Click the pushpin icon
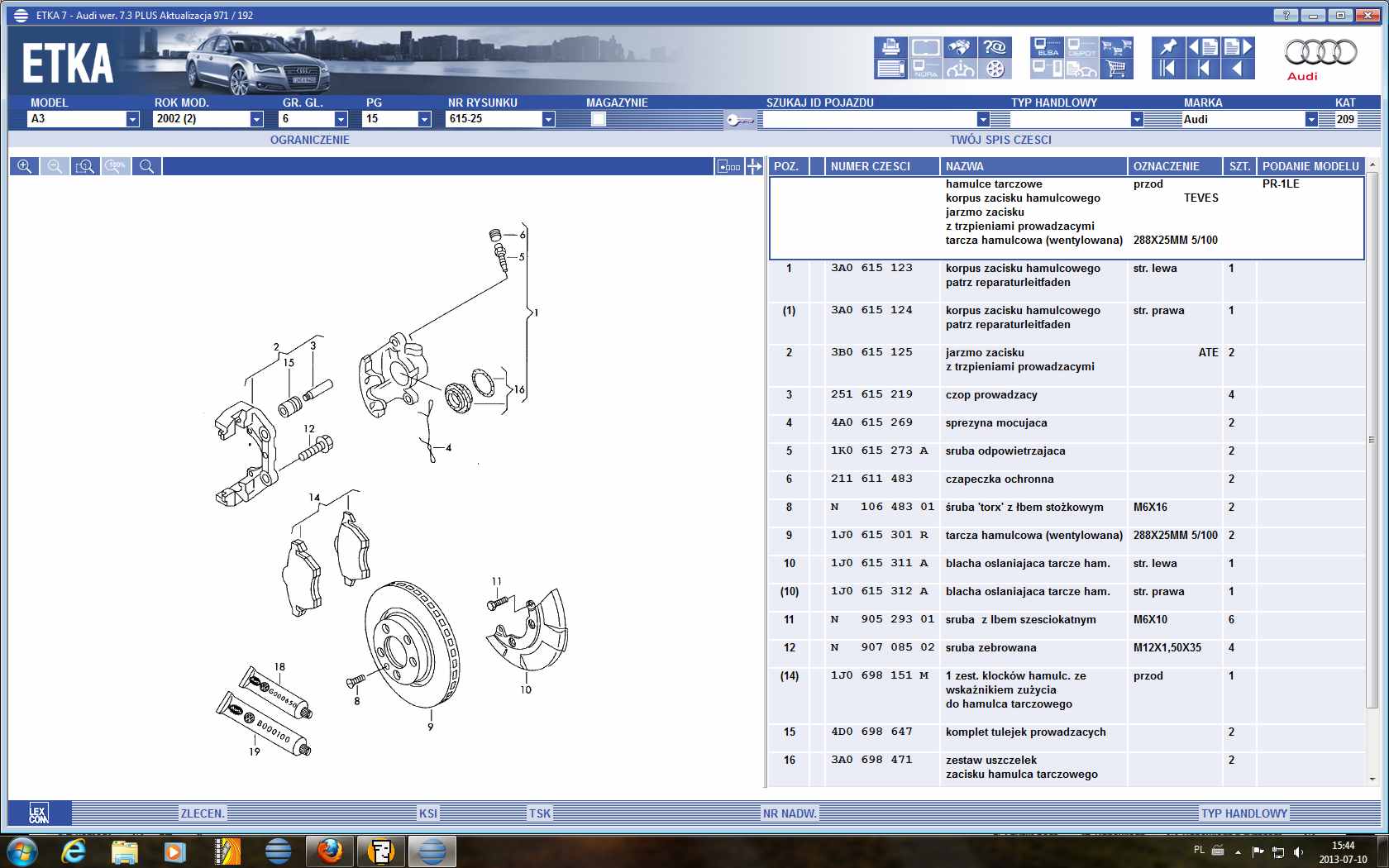This screenshot has width=1389, height=868. coord(1168,47)
